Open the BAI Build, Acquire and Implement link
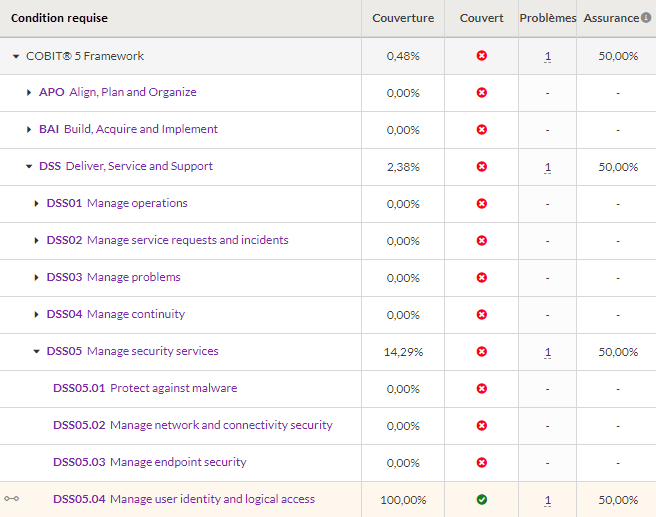Image resolution: width=656 pixels, height=517 pixels. (128, 129)
